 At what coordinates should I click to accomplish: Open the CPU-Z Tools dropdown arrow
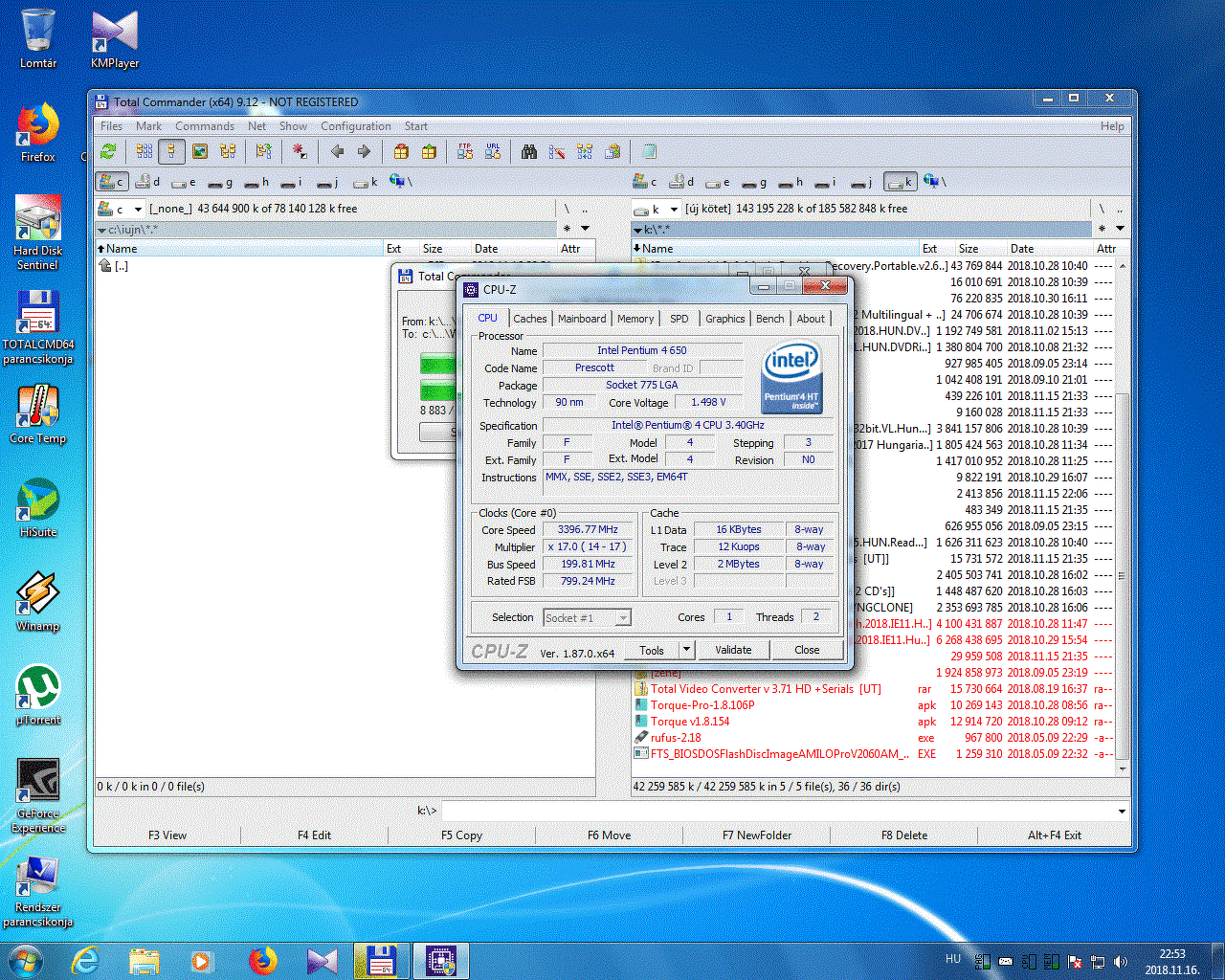pyautogui.click(x=686, y=650)
